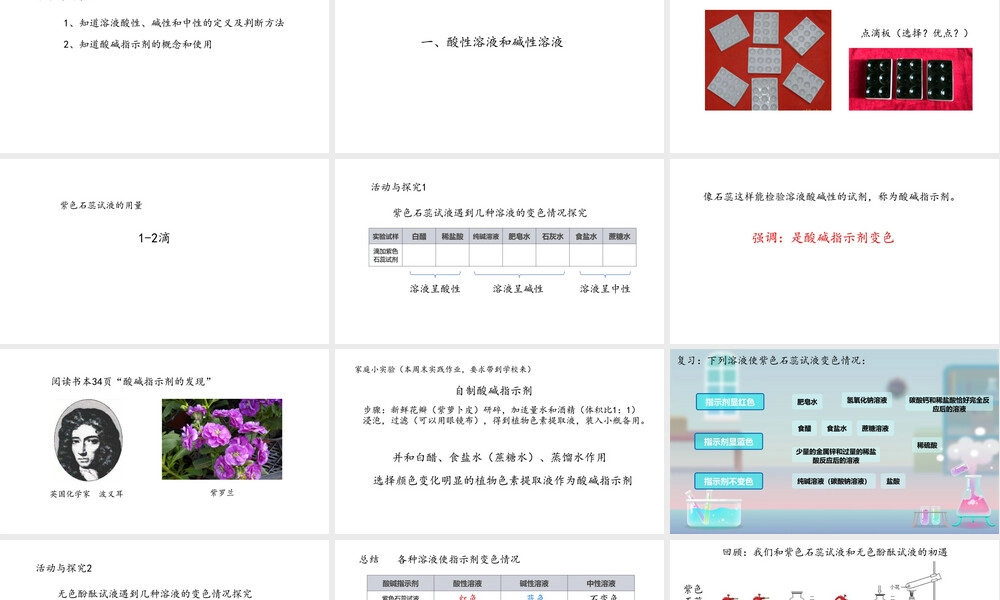The width and height of the screenshot is (1000, 600).
Task: Select the slide showing 点滴板 spot plates
Action: click(x=834, y=76)
